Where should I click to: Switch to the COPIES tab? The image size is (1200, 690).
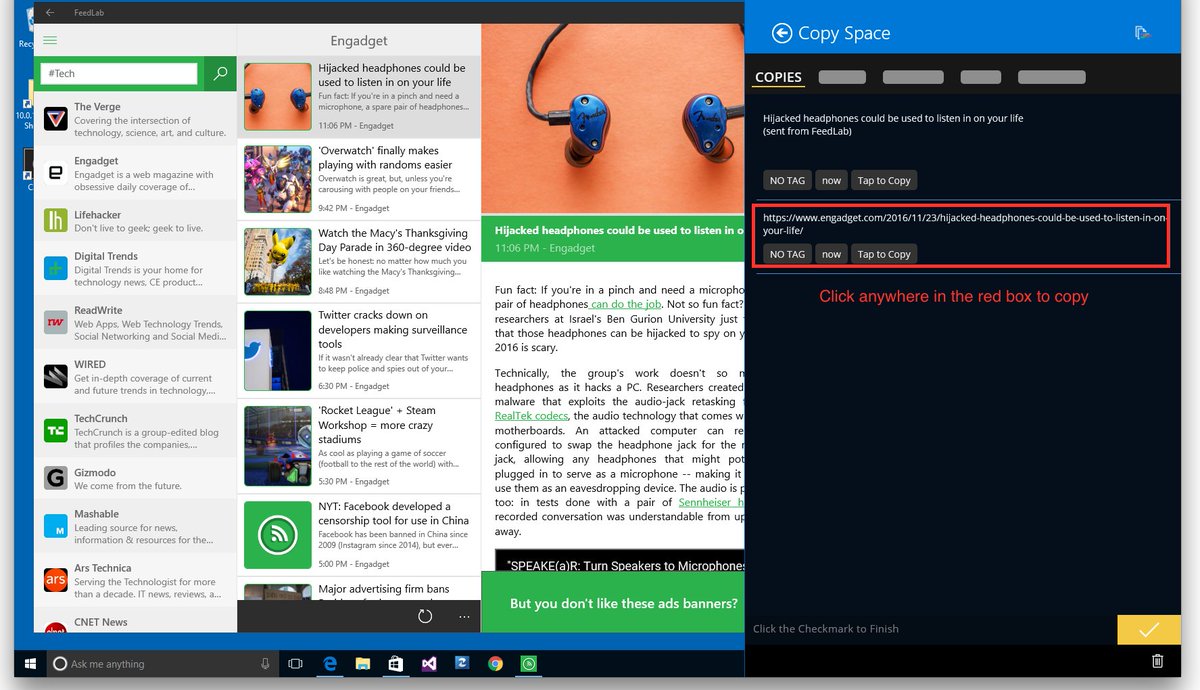pyautogui.click(x=777, y=76)
